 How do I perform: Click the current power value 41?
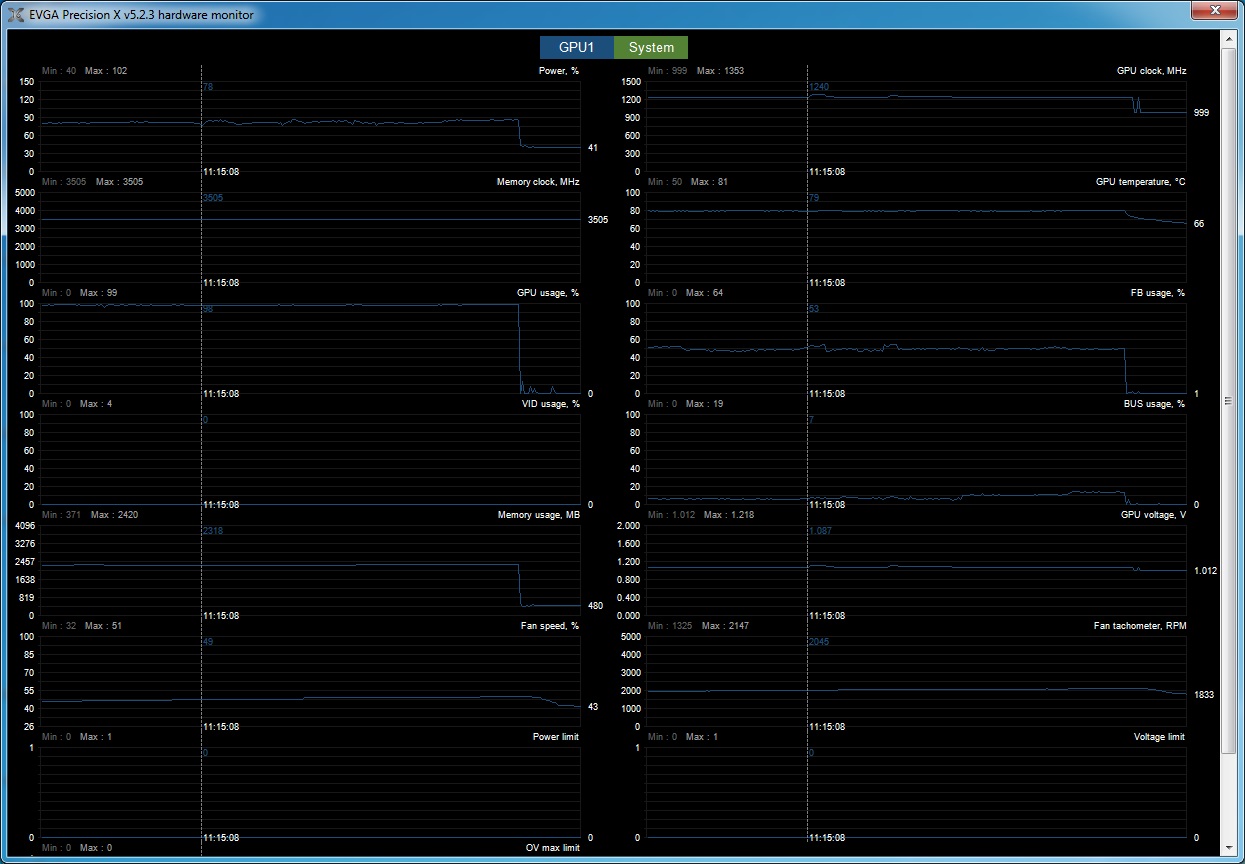pyautogui.click(x=592, y=148)
